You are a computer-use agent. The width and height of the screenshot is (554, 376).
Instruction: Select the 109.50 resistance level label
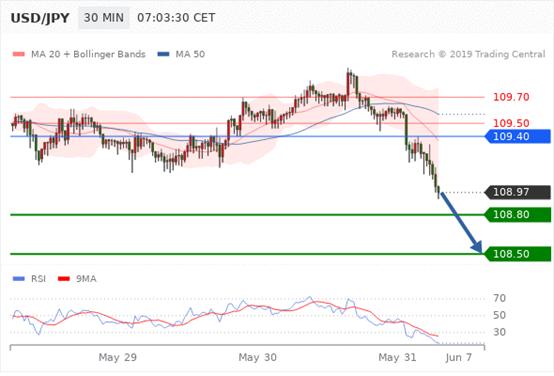pyautogui.click(x=511, y=123)
